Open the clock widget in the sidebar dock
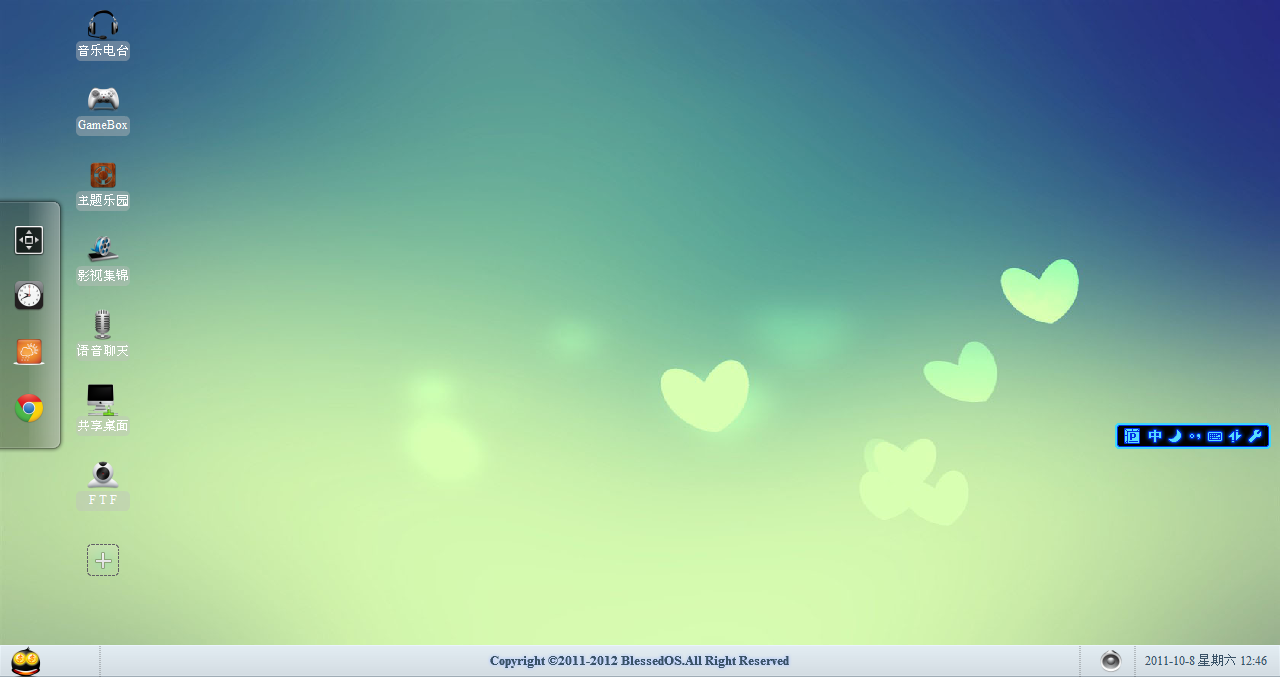The width and height of the screenshot is (1280, 677). (29, 295)
